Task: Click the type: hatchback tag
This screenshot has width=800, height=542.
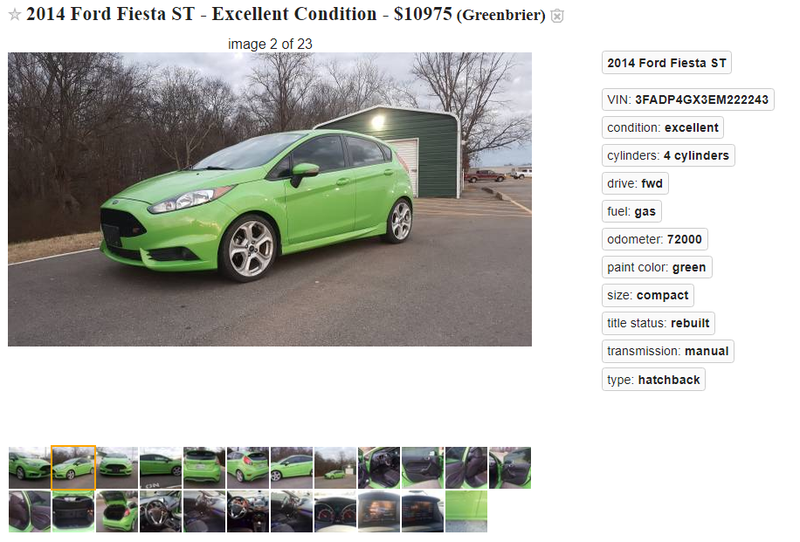Action: coord(654,380)
